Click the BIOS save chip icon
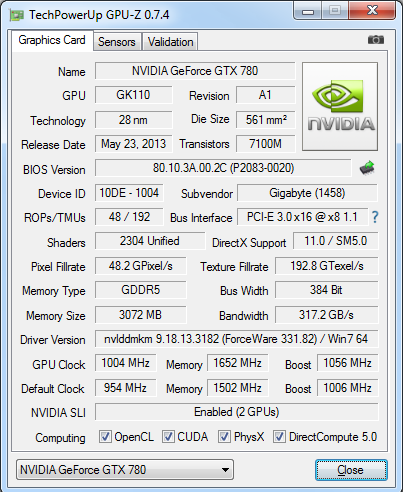 pos(367,168)
